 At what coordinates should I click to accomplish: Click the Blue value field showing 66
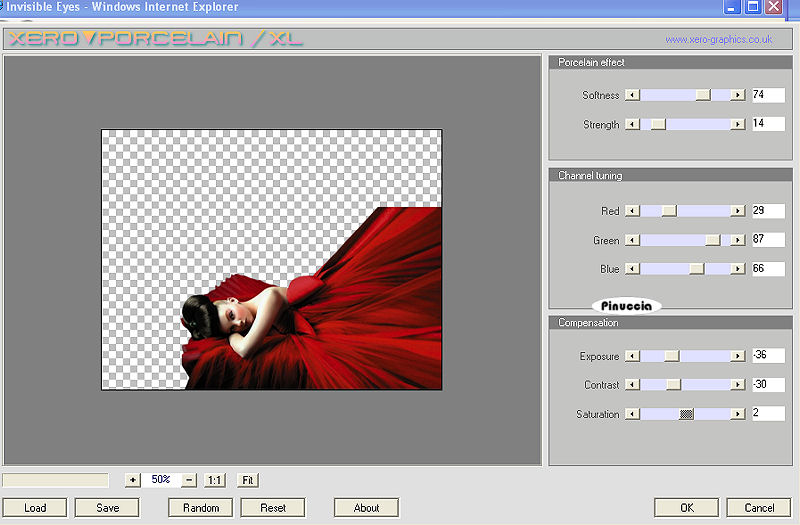(x=768, y=269)
